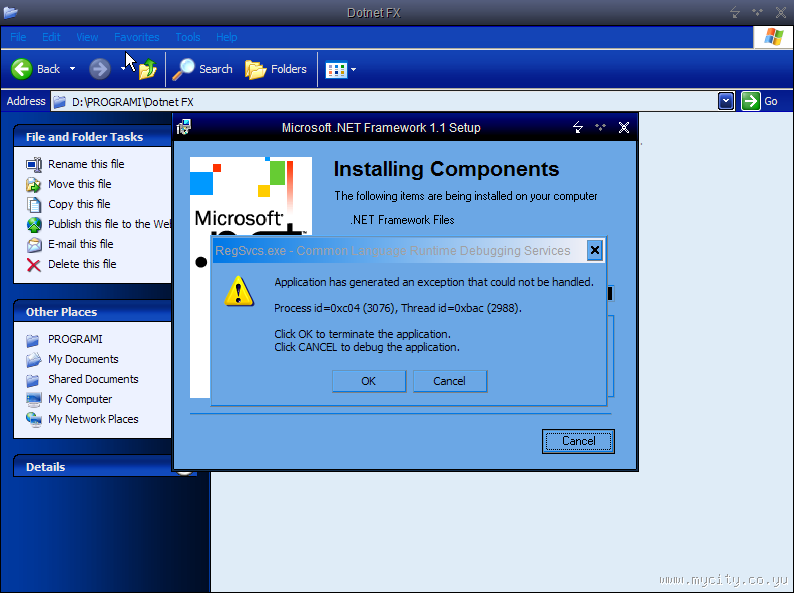Click Cancel in RegSvcs.exe error dialog

coord(450,381)
